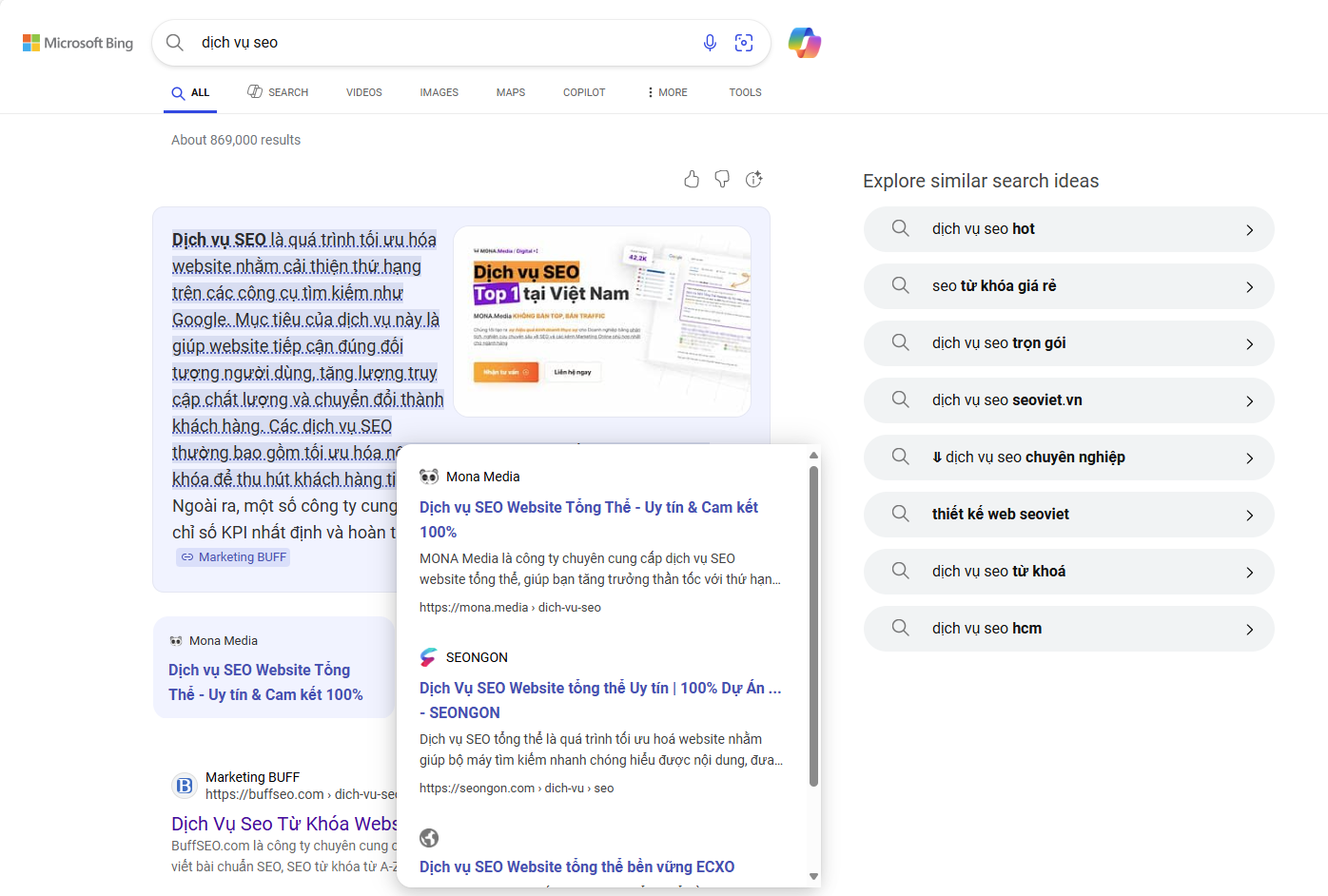Image resolution: width=1328 pixels, height=896 pixels.
Task: Switch to the COPILOT tab
Action: 584,92
